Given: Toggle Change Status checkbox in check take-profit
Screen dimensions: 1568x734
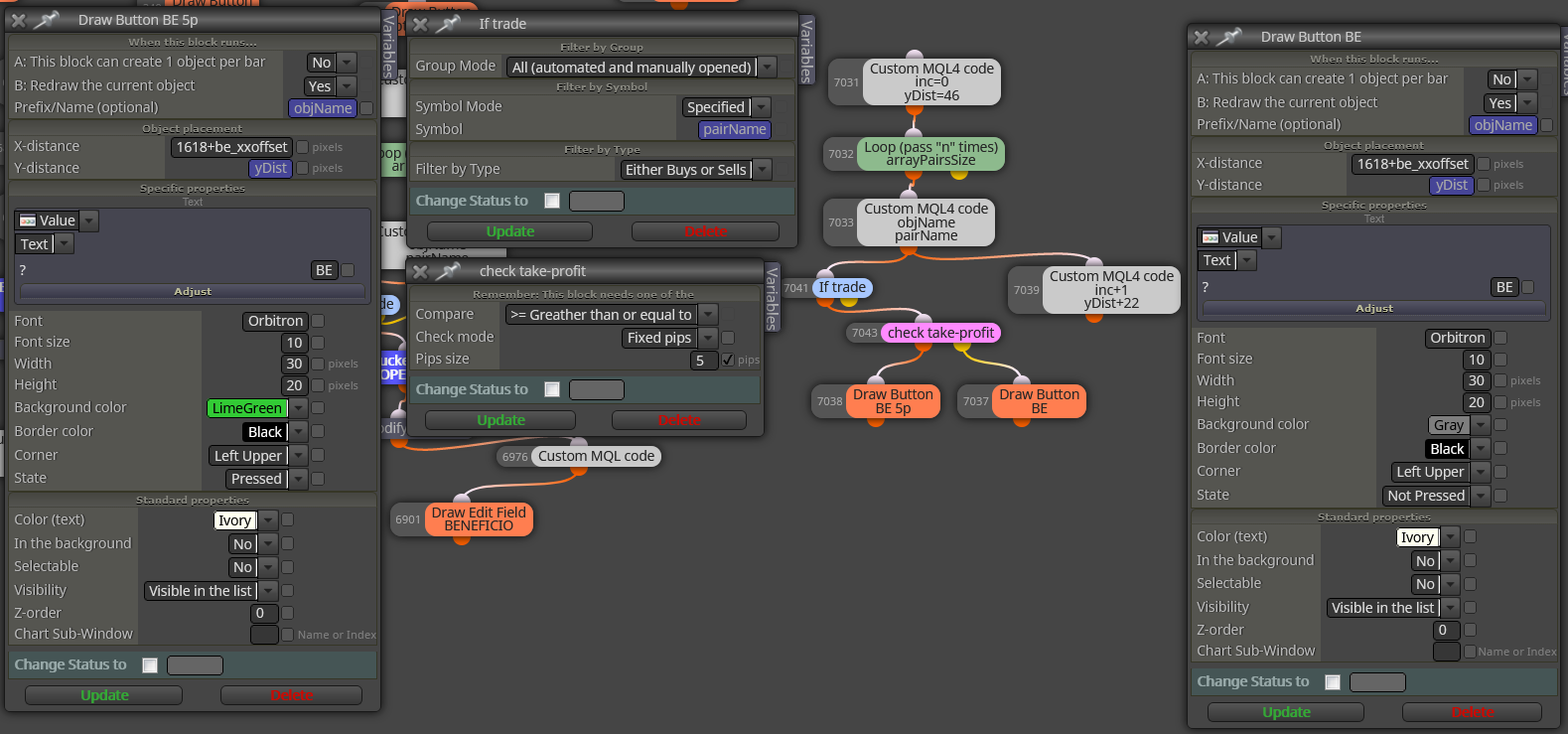Looking at the screenshot, I should tap(552, 389).
